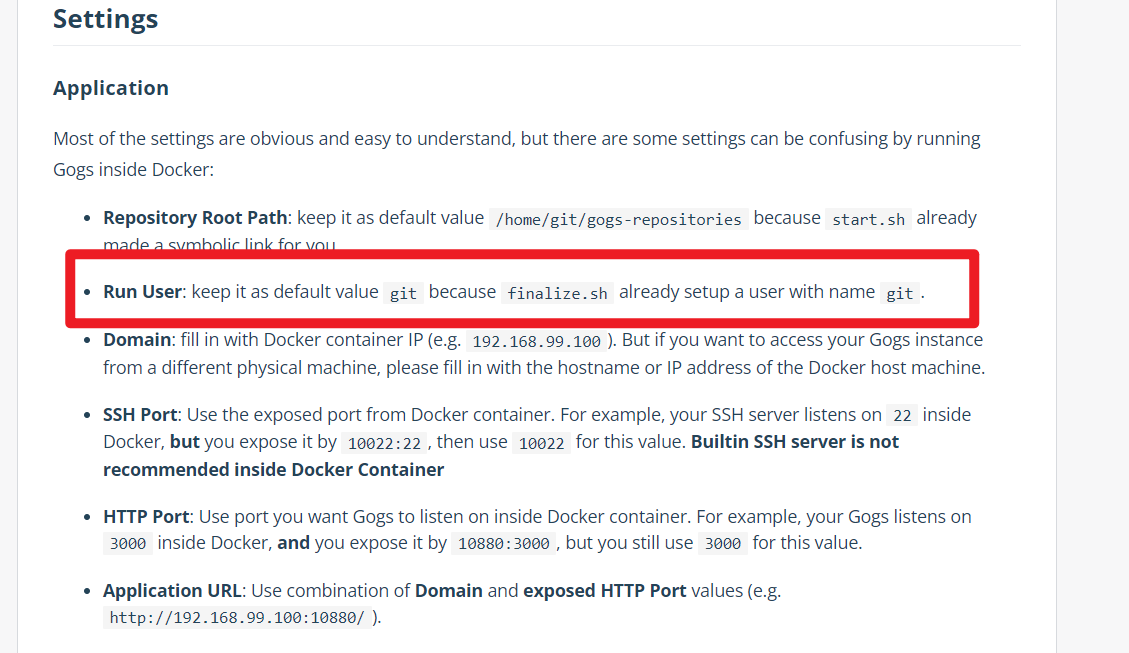Click the Domain bold label
The height and width of the screenshot is (653, 1129).
[x=137, y=340]
